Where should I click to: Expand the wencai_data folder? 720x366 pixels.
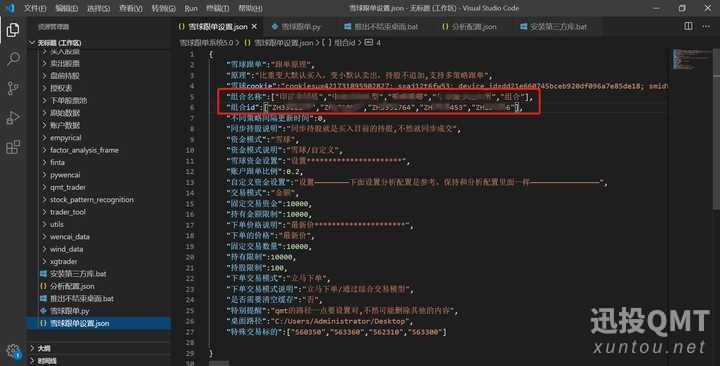coord(70,237)
